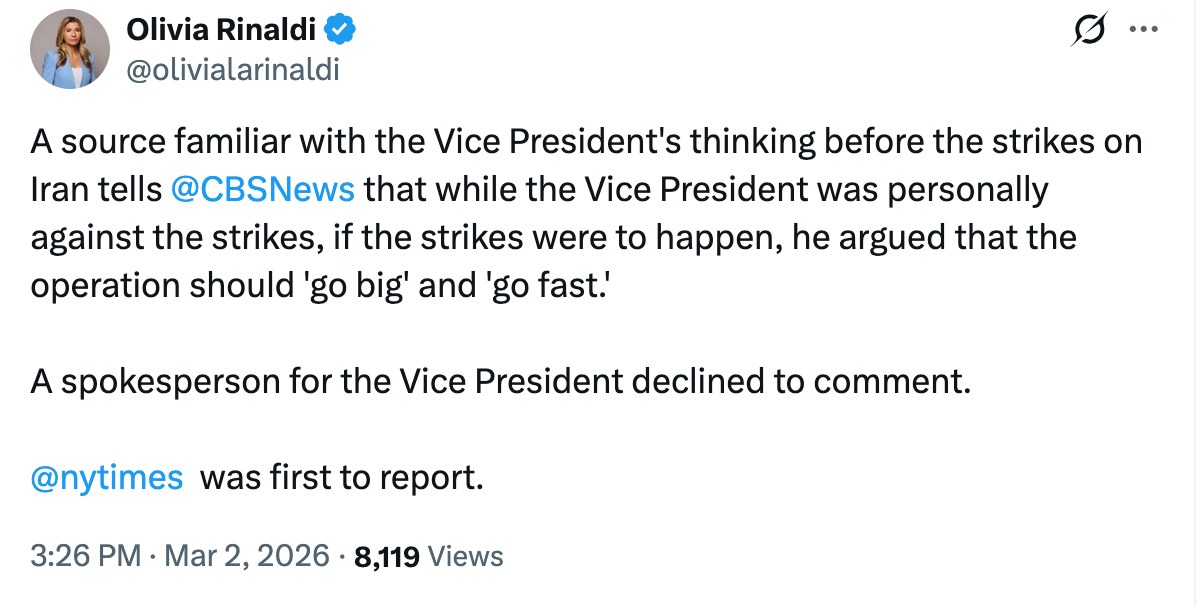Open the three-dot more options menu
The image size is (1198, 606).
click(x=1142, y=30)
